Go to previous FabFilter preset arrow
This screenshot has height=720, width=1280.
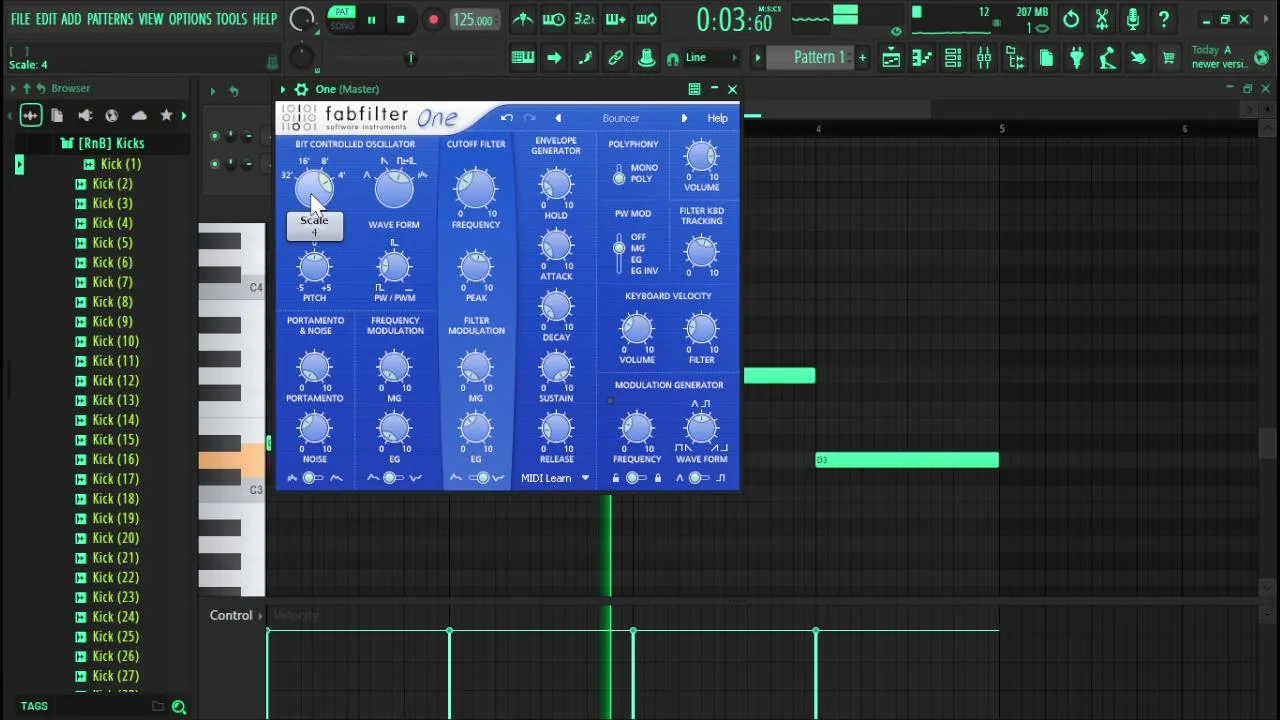[x=558, y=118]
